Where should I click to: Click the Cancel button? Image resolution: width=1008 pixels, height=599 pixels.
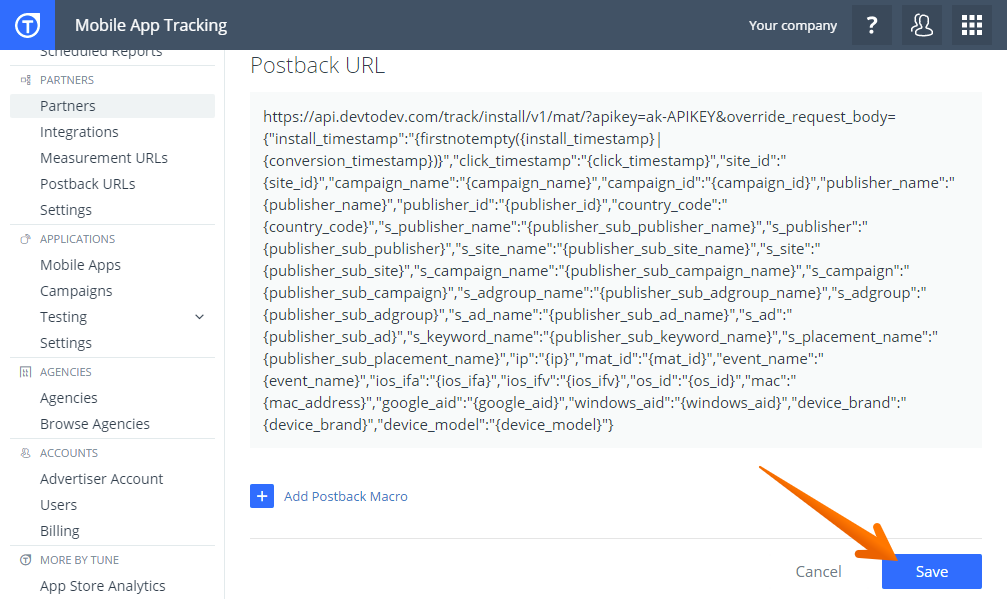(x=818, y=572)
